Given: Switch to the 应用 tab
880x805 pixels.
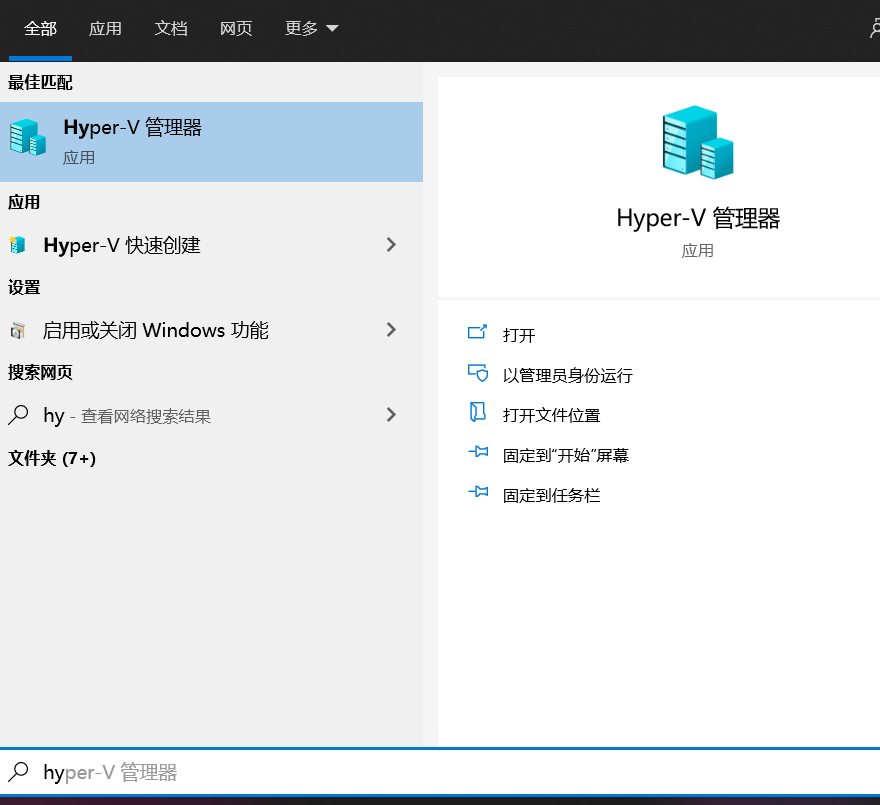Looking at the screenshot, I should pyautogui.click(x=105, y=29).
